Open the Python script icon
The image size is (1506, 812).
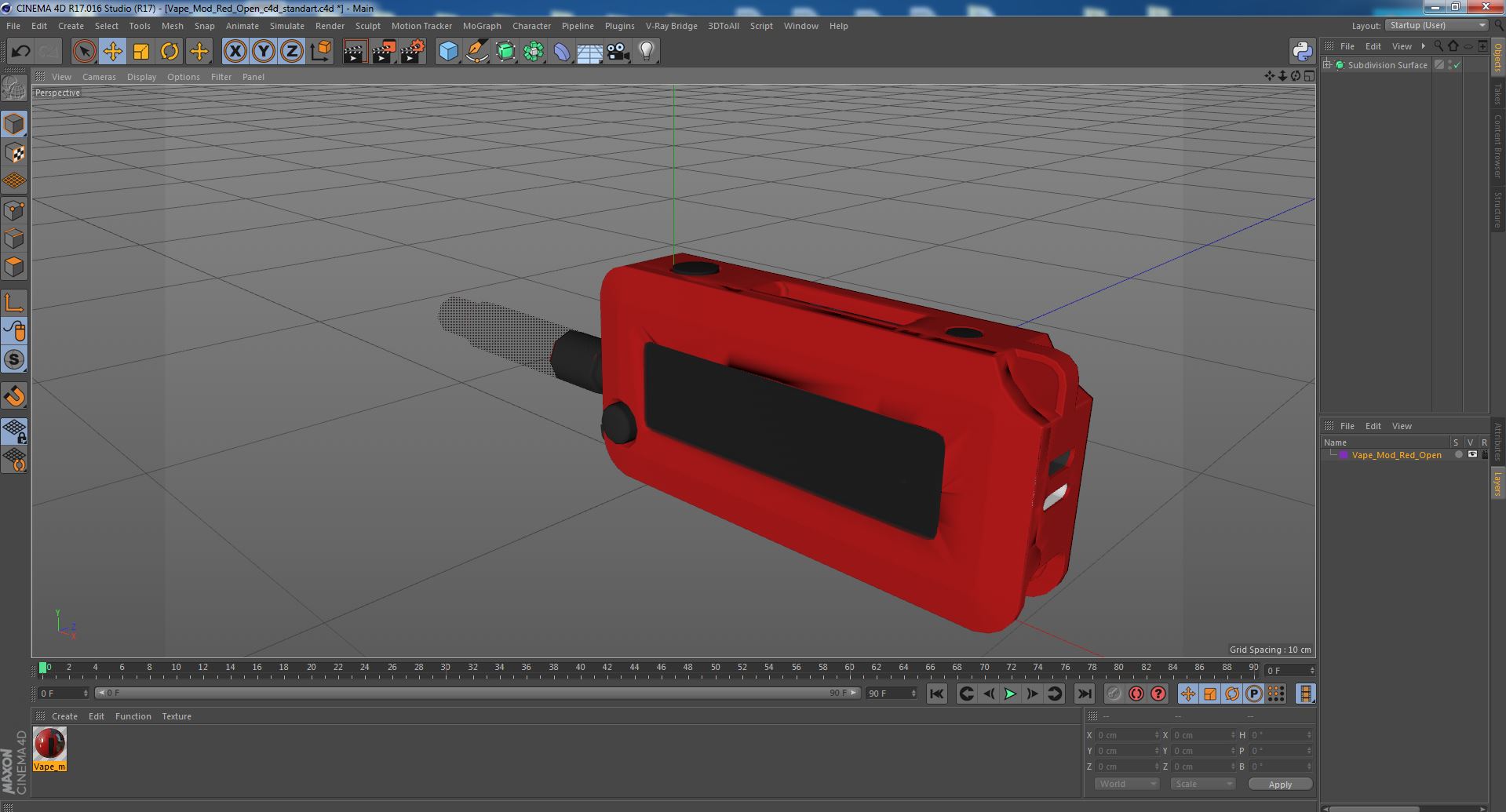1302,52
